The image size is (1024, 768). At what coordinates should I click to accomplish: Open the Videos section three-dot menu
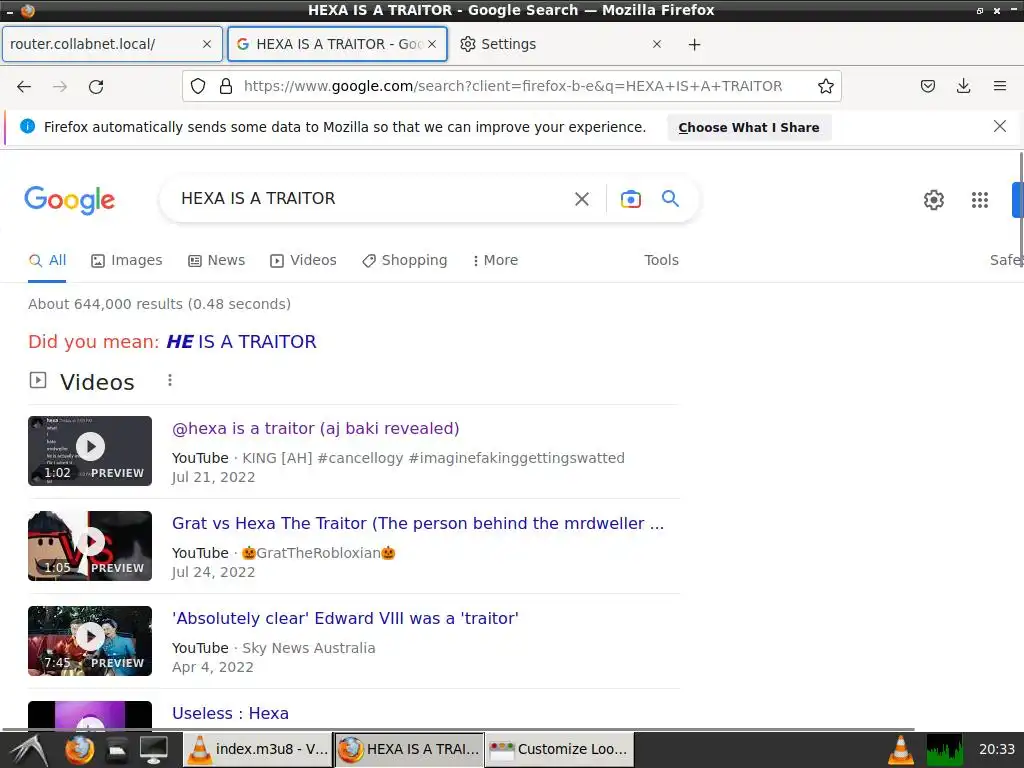(170, 380)
